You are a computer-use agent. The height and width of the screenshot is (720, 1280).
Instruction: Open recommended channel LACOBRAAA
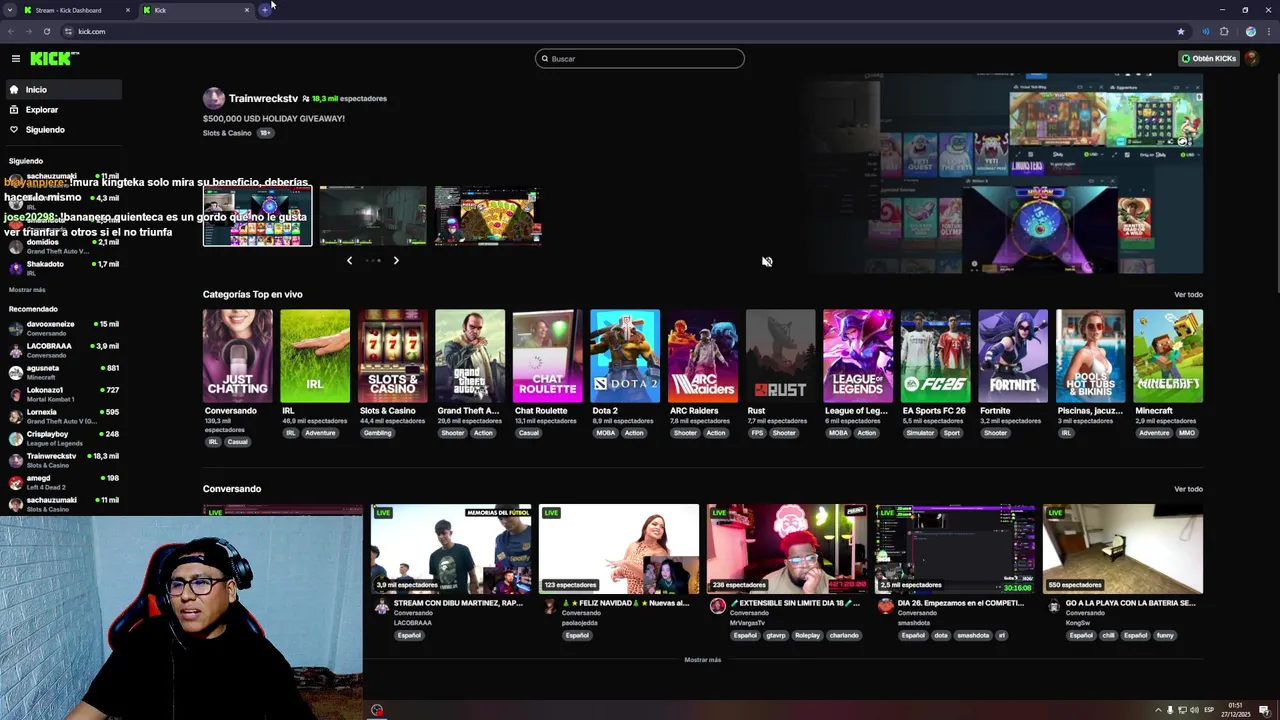coord(62,350)
